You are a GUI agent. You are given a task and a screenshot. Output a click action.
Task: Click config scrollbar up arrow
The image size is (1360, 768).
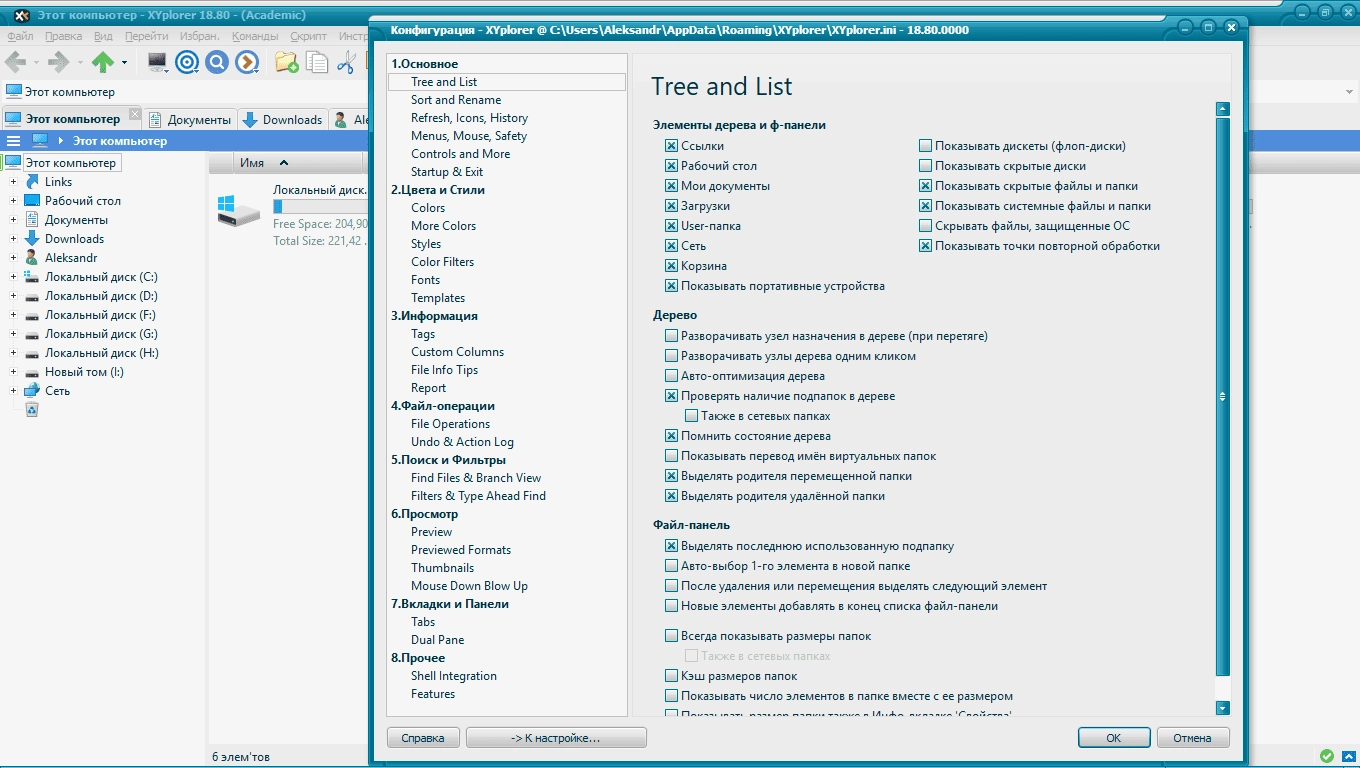click(x=1222, y=109)
